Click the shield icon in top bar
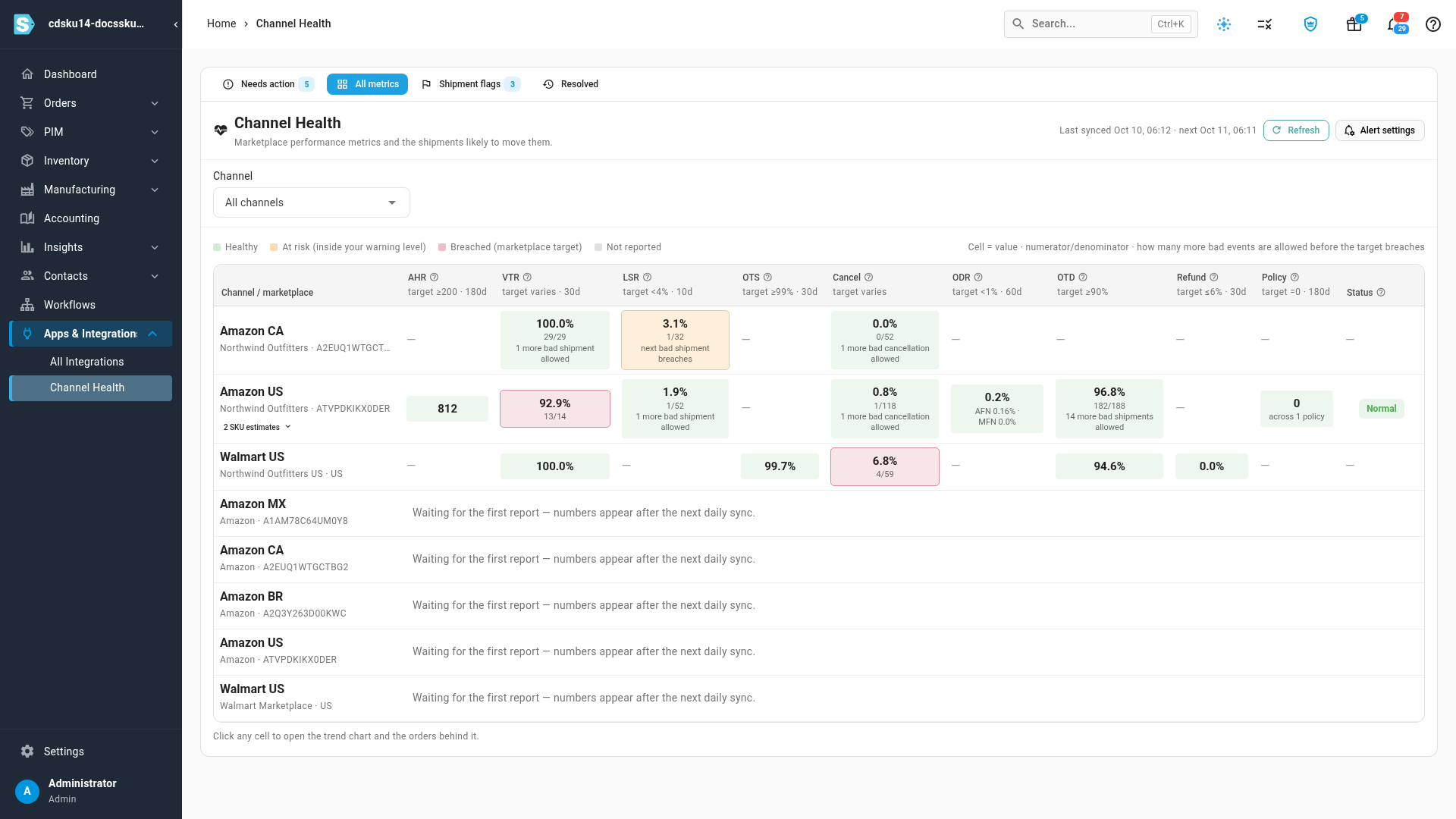The image size is (1456, 819). (1310, 24)
